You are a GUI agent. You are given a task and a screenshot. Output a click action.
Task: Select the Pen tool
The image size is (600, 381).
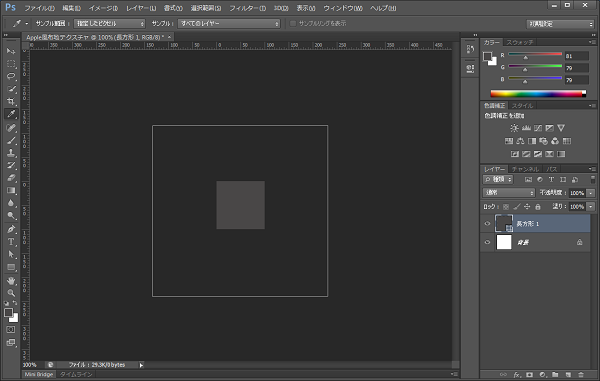pyautogui.click(x=11, y=229)
